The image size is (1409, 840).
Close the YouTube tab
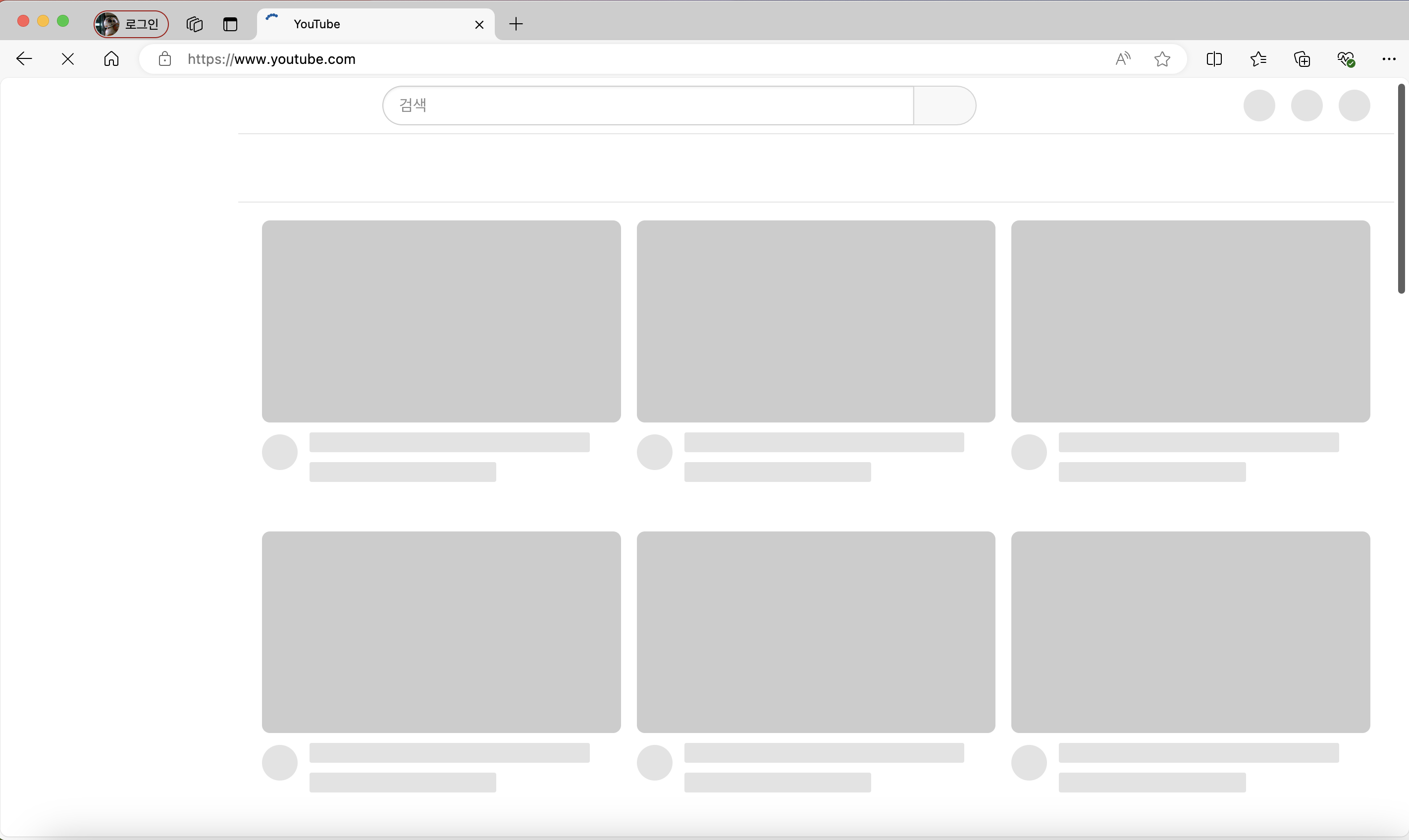(x=479, y=24)
